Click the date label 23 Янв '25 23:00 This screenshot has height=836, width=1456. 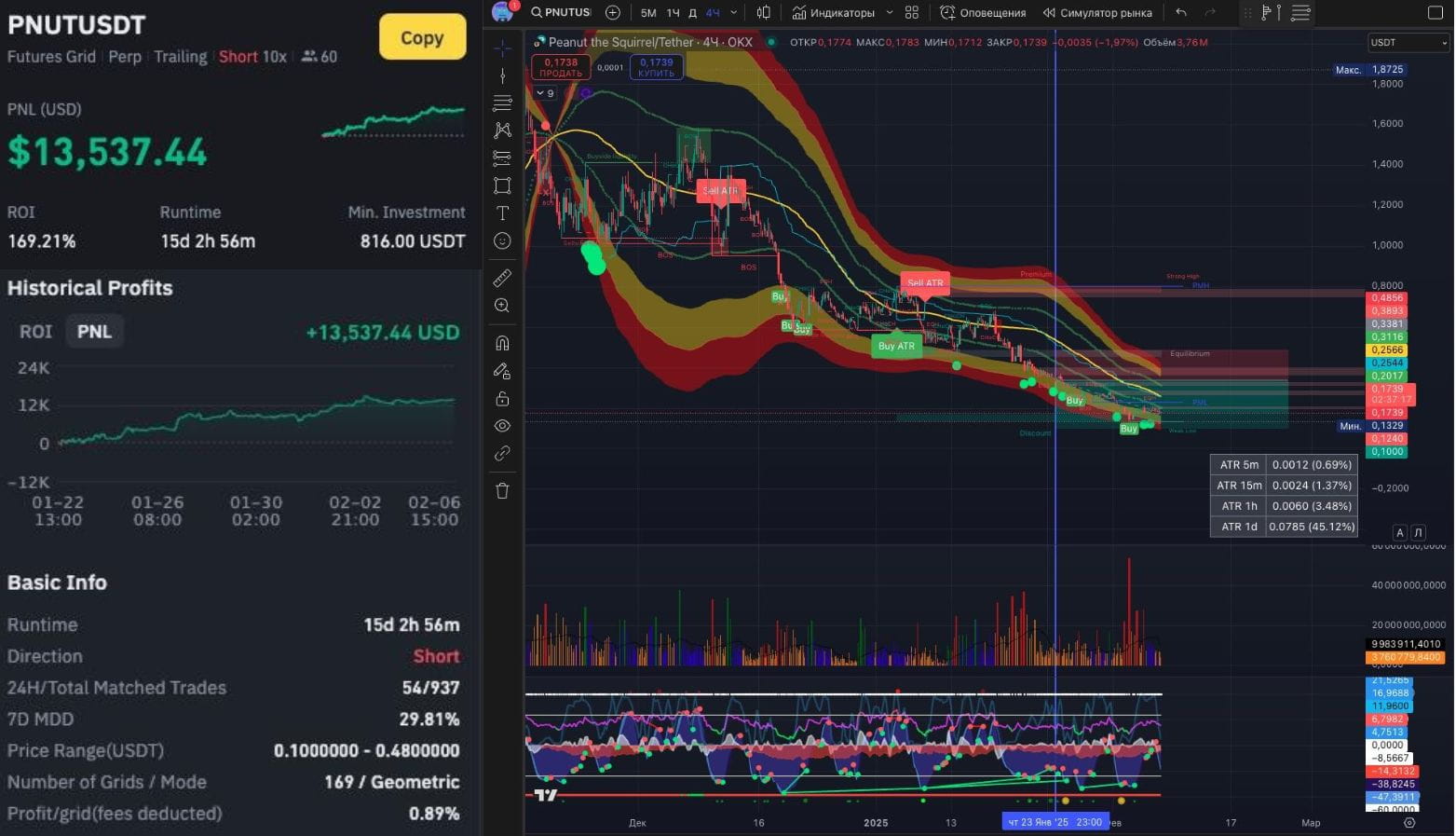1055,822
